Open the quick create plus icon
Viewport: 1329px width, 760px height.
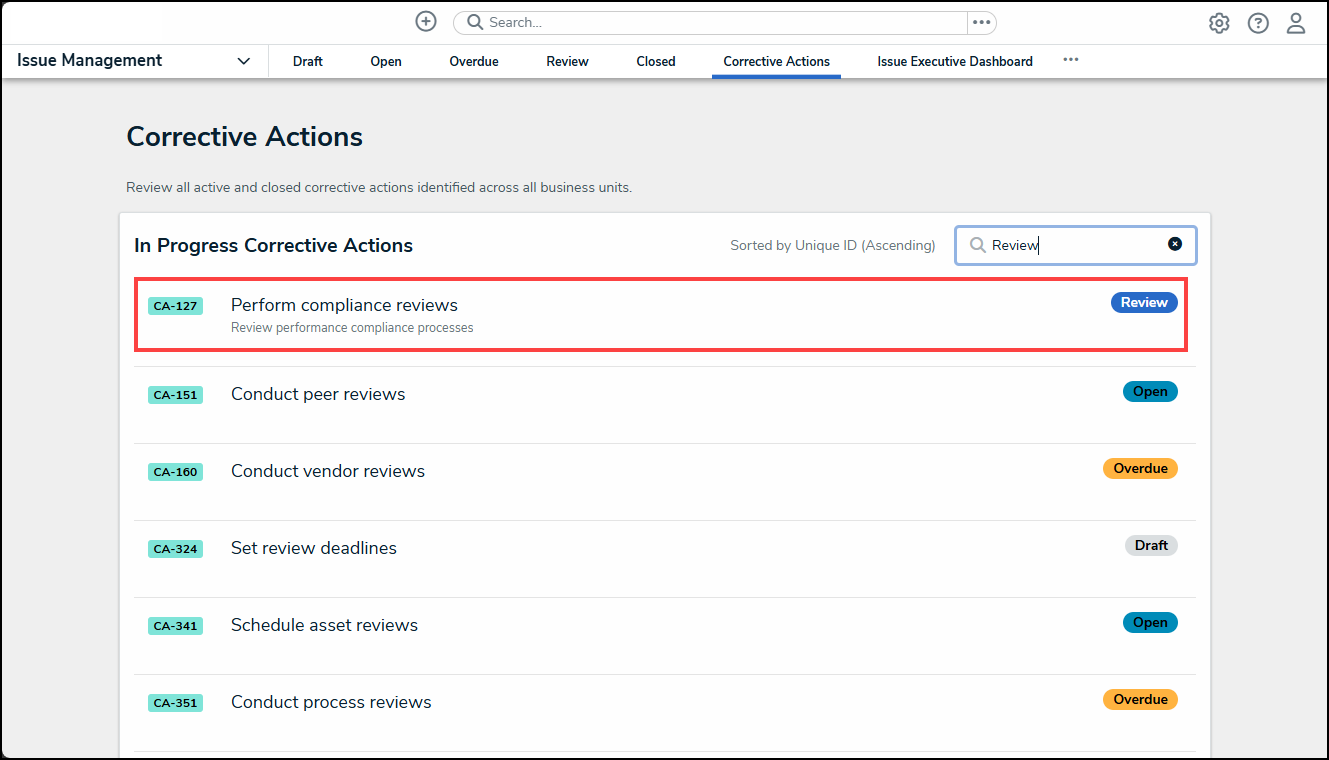[x=425, y=21]
